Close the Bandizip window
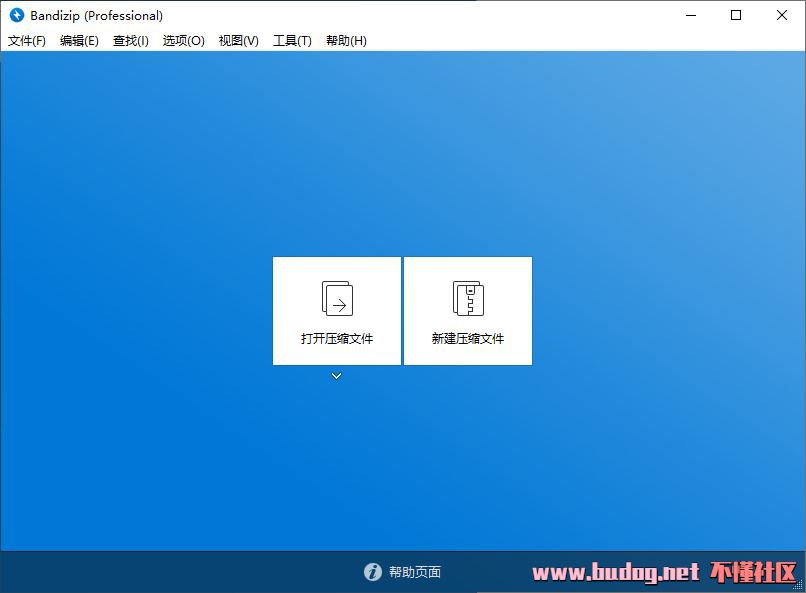Viewport: 806px width, 593px height. [782, 15]
